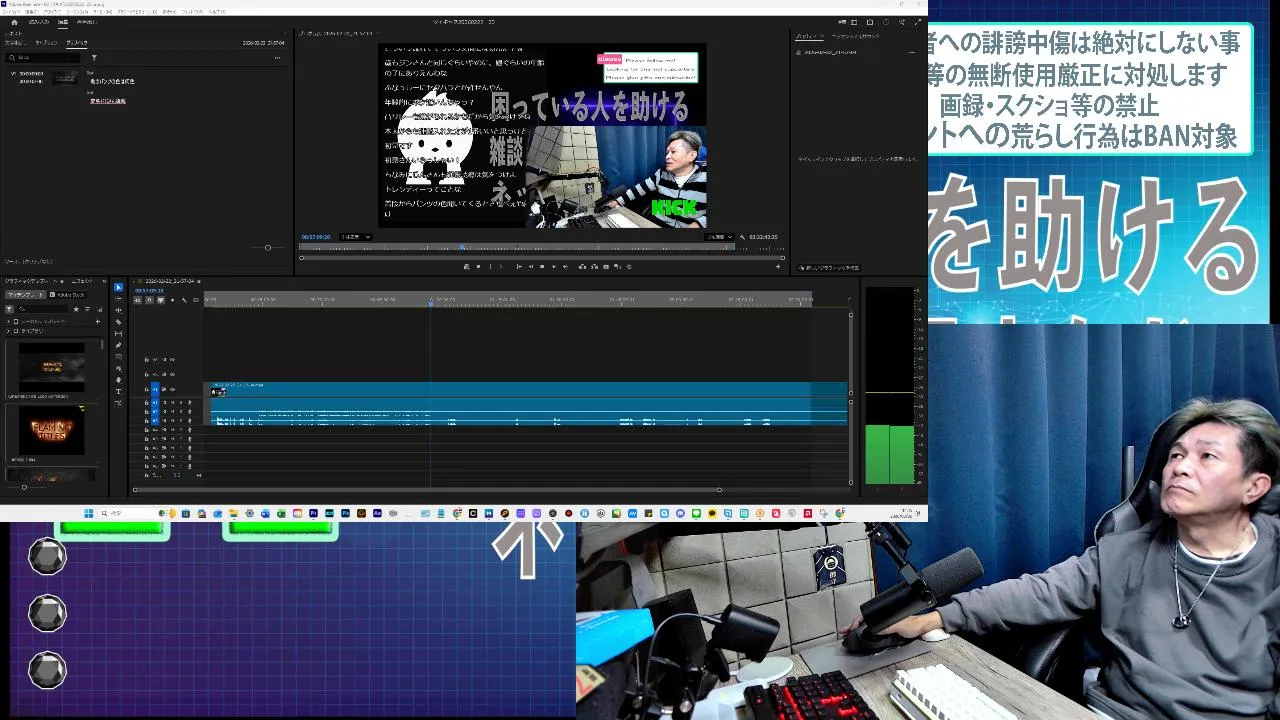Hide track V2 using its eye icon
Image resolution: width=1280 pixels, height=720 pixels.
[172, 374]
